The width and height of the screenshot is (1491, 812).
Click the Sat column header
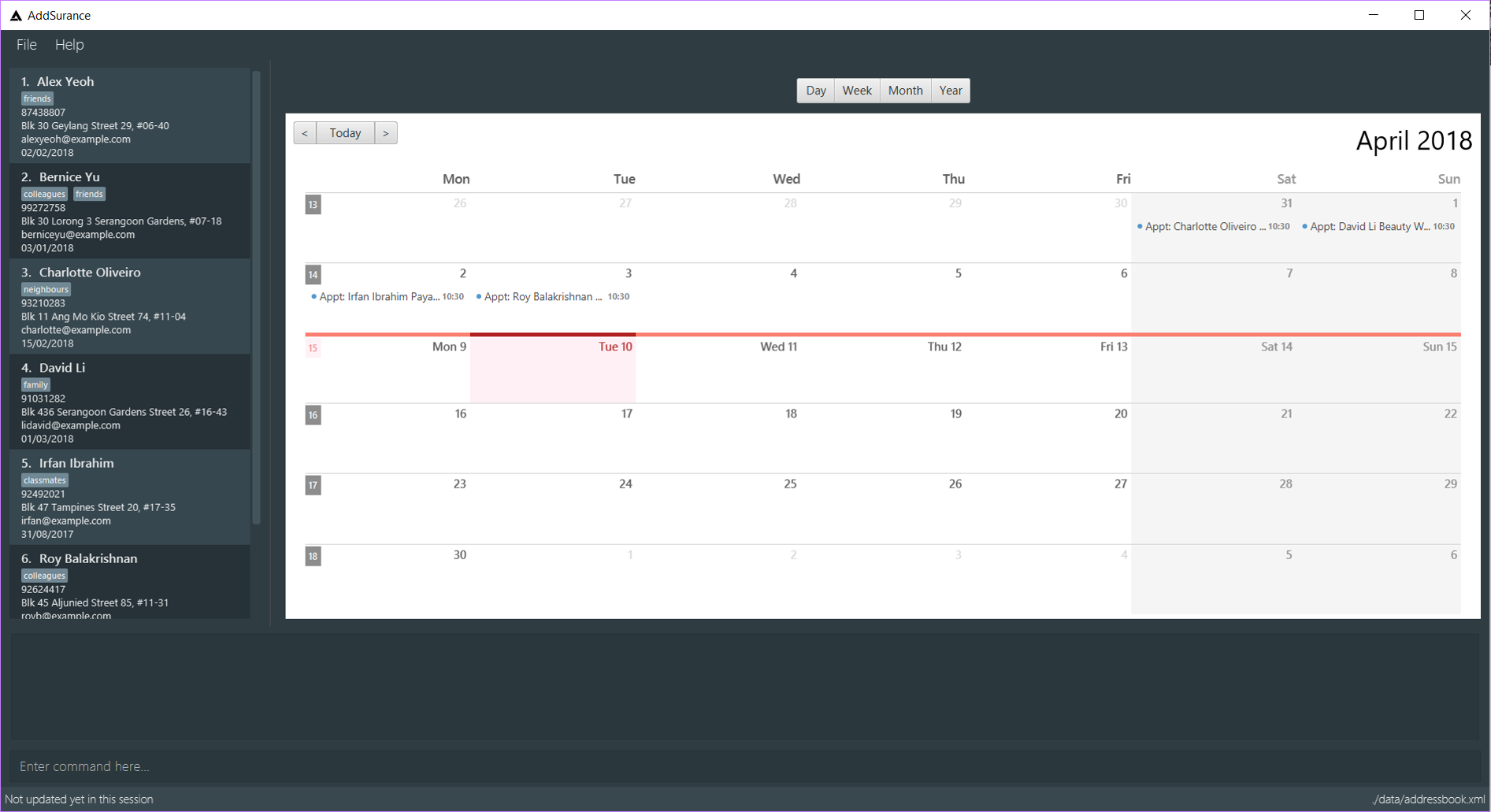coord(1286,179)
